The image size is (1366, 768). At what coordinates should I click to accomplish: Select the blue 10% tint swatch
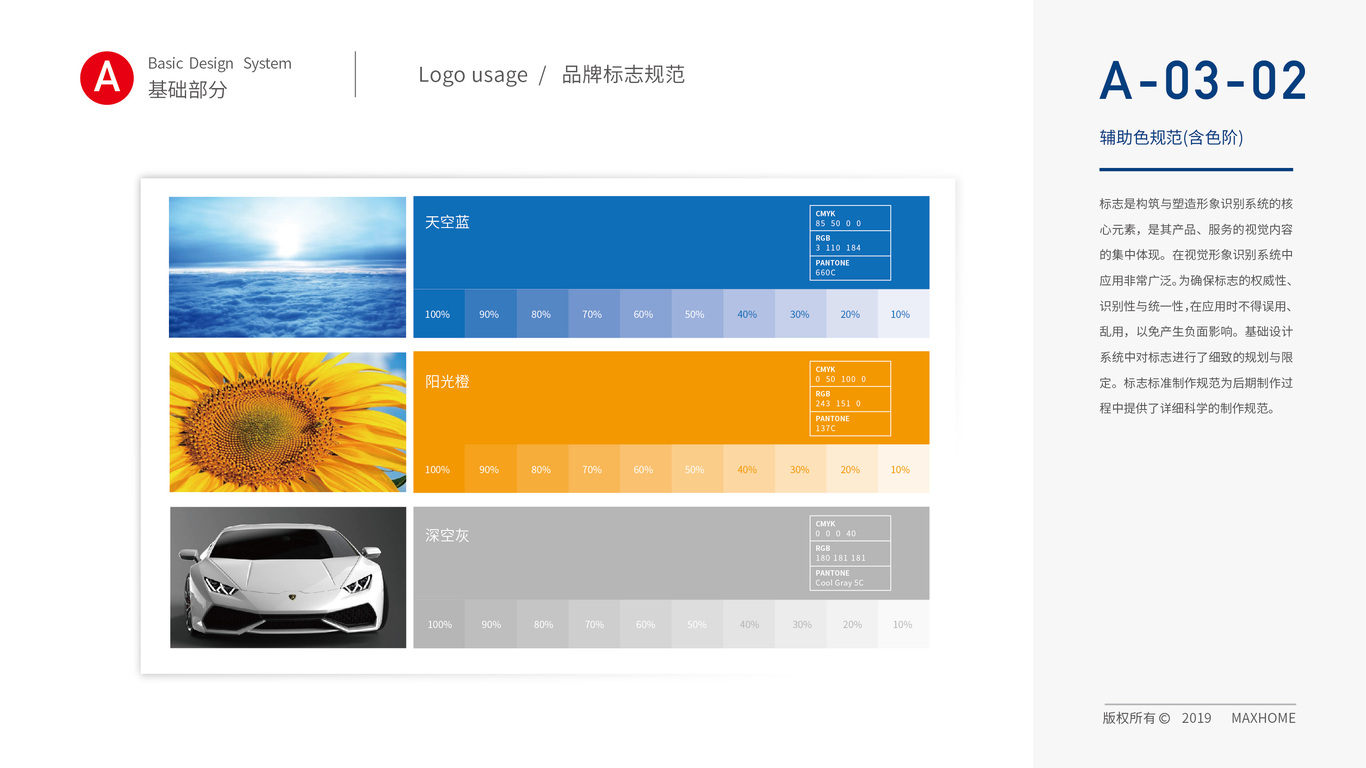pyautogui.click(x=903, y=314)
